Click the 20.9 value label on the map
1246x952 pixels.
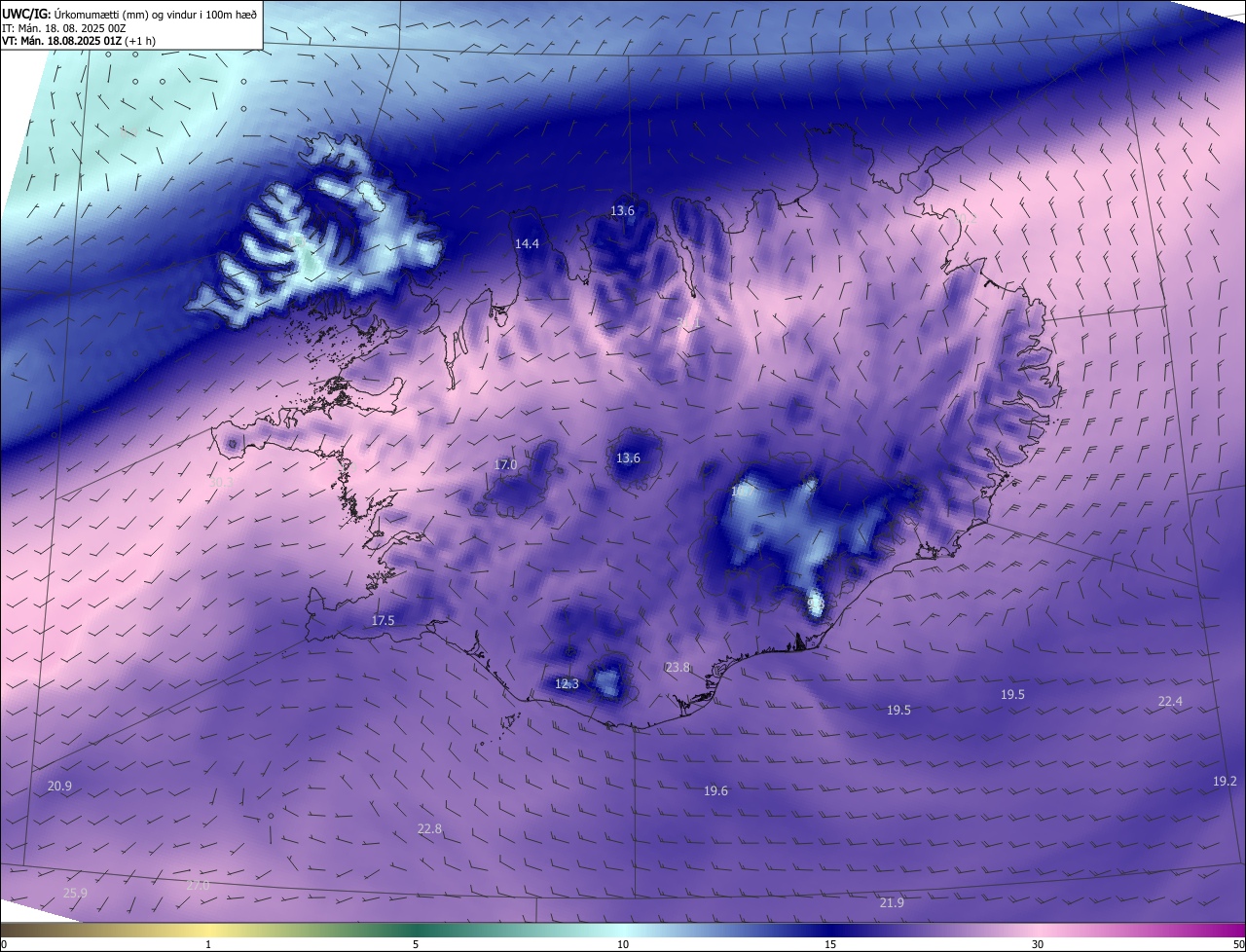point(59,787)
